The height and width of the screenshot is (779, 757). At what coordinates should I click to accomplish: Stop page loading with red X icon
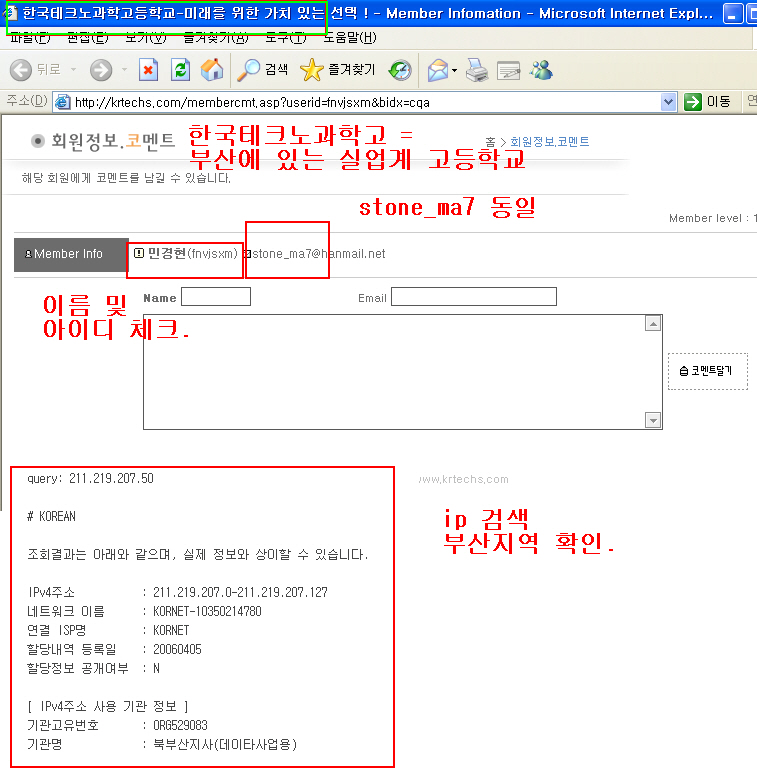pyautogui.click(x=148, y=70)
